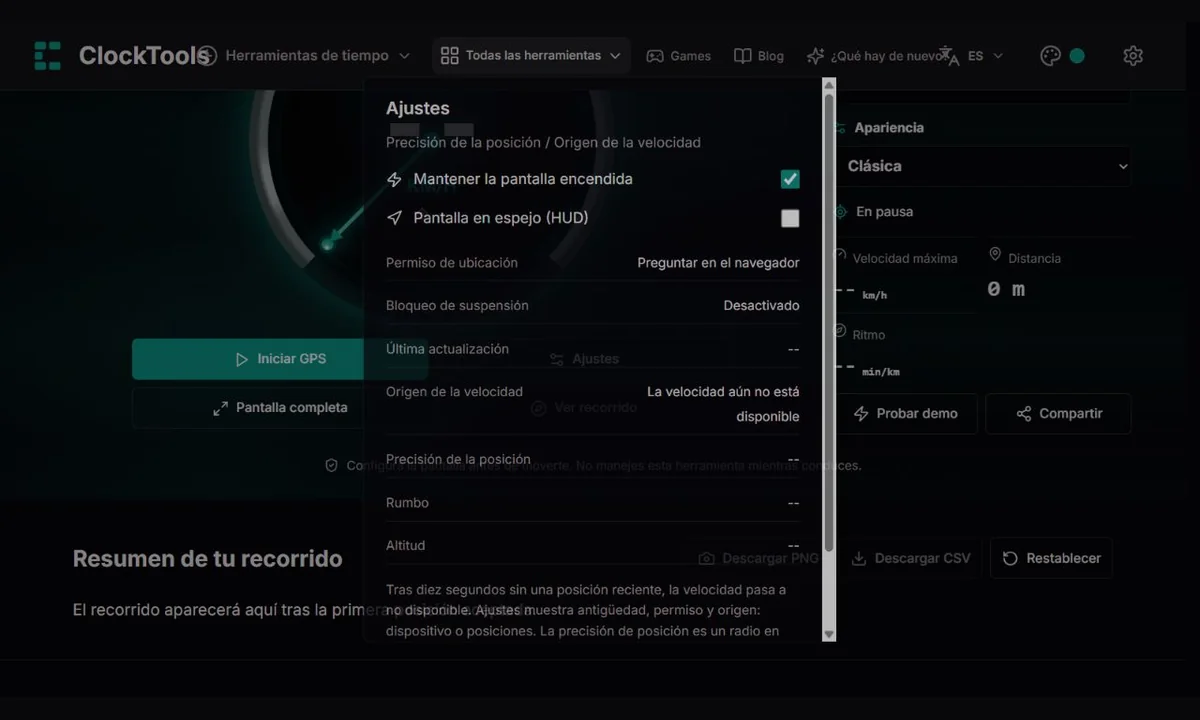Click the scrollbar down arrow

click(828, 634)
